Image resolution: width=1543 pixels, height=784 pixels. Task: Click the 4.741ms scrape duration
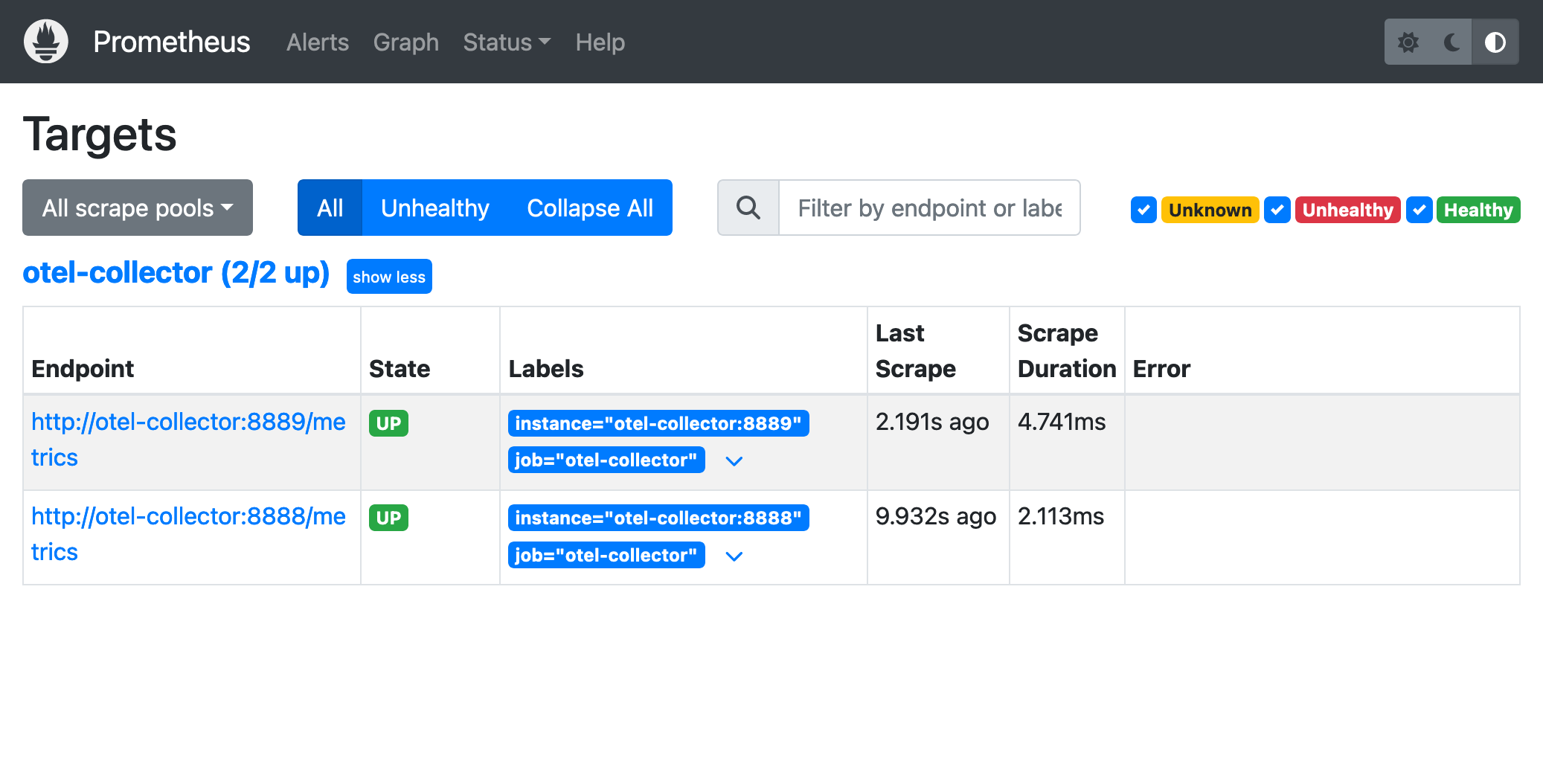[x=1062, y=422]
